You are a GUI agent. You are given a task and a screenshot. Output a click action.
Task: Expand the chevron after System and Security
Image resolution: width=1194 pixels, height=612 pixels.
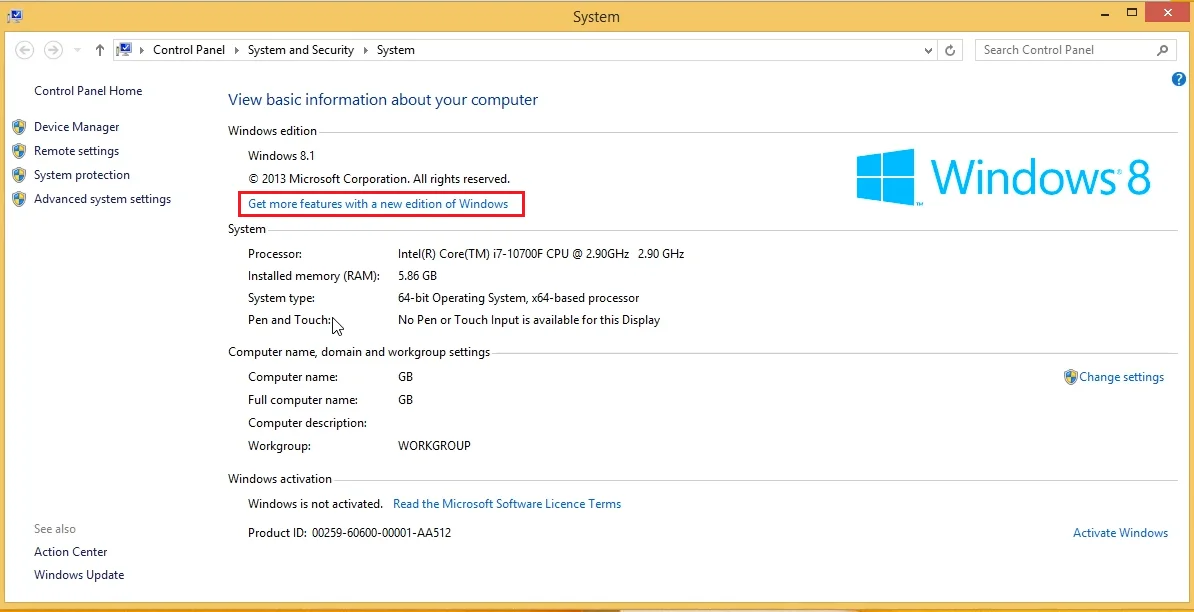(365, 50)
